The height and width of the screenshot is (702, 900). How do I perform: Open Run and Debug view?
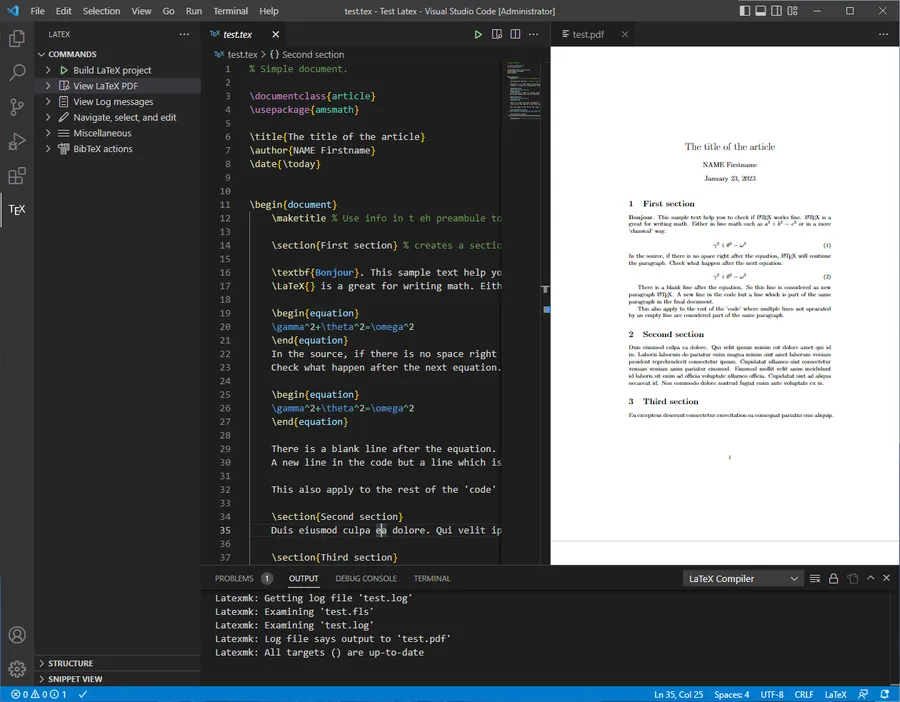point(17,141)
